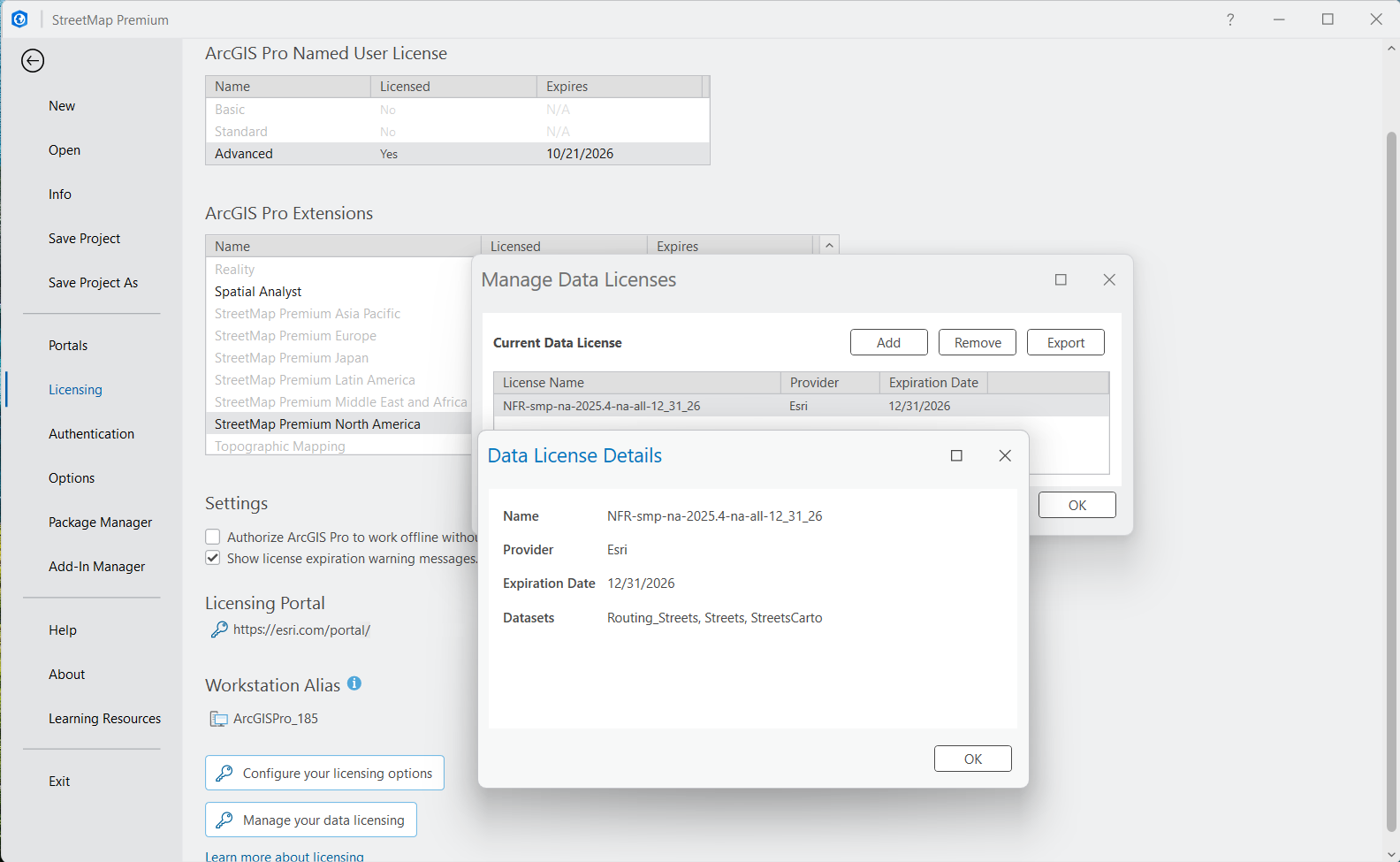Viewport: 1400px width, 862px height.
Task: Click the Export data license button
Action: point(1066,342)
